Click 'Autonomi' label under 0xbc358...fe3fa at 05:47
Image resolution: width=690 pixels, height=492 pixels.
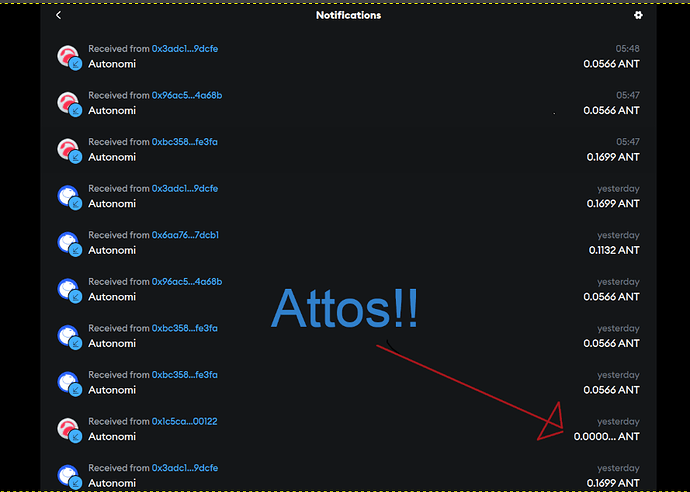[112, 157]
